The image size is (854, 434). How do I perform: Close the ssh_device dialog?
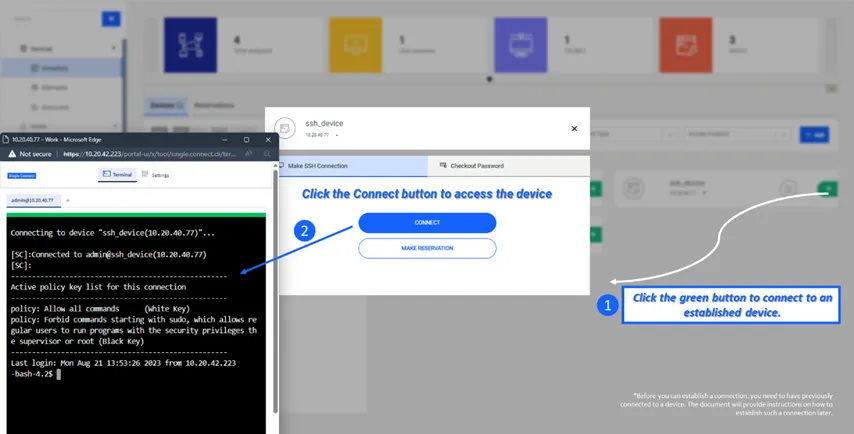tap(574, 129)
